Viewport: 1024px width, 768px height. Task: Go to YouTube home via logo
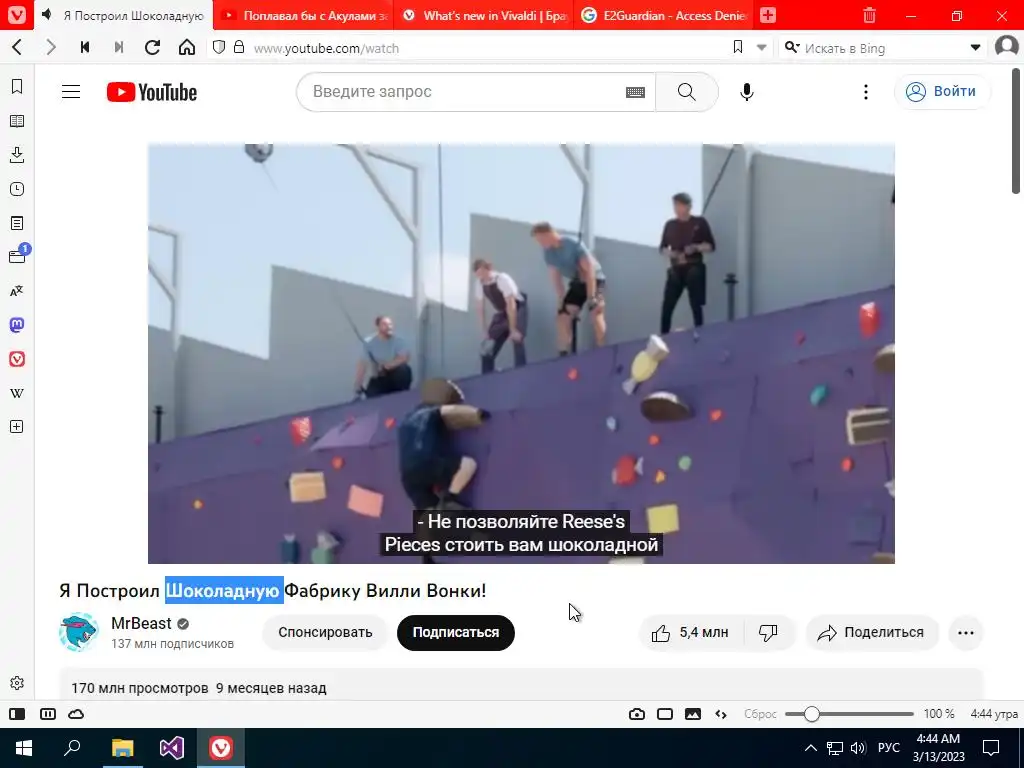click(x=152, y=92)
